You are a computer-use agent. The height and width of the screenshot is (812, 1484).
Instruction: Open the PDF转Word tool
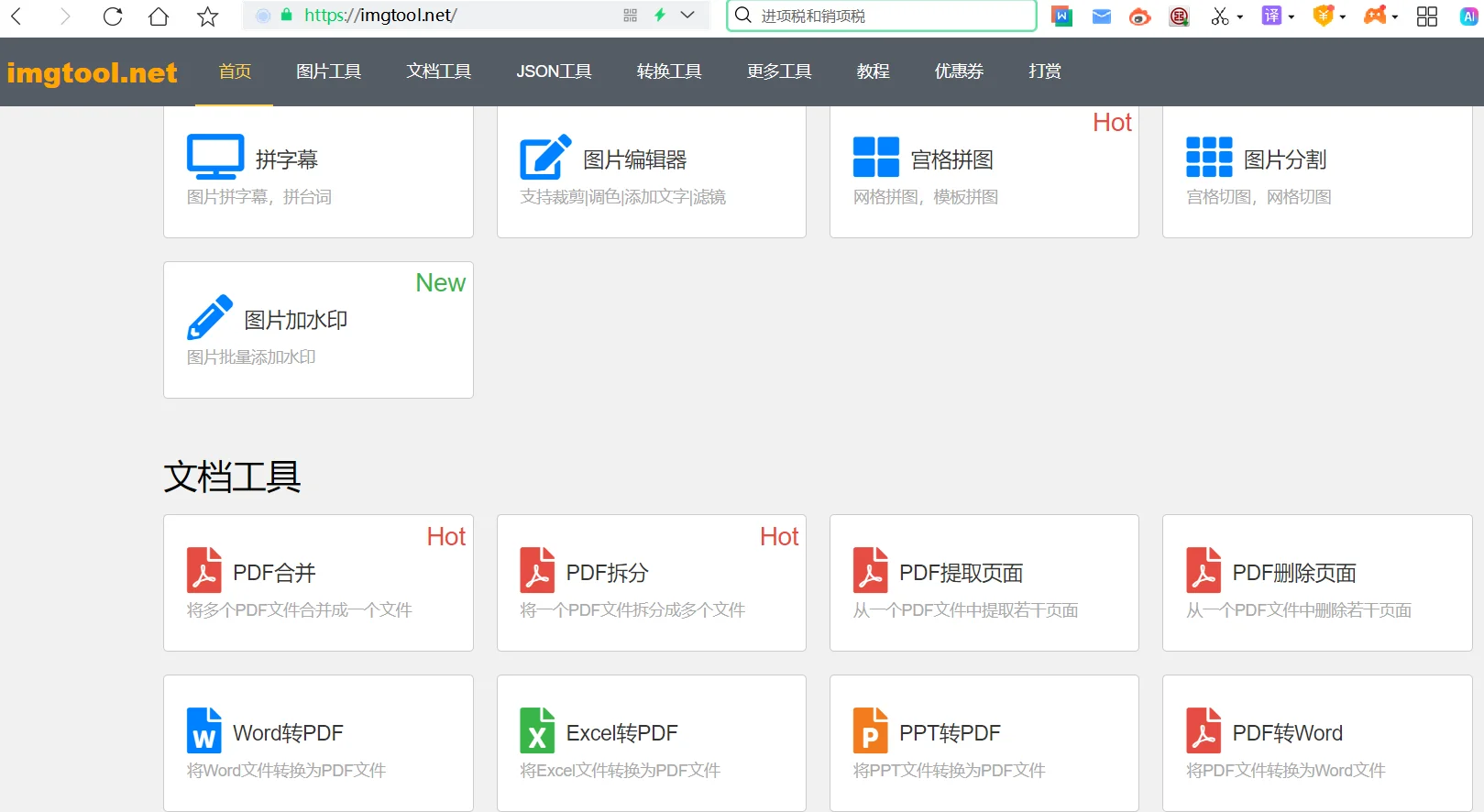(1288, 733)
